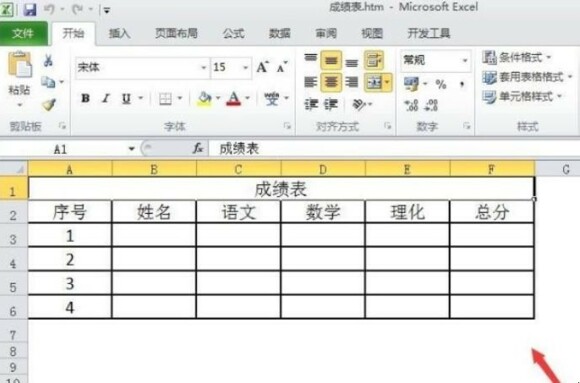The width and height of the screenshot is (580, 383).
Task: Toggle Italic formatting
Action: point(106,98)
